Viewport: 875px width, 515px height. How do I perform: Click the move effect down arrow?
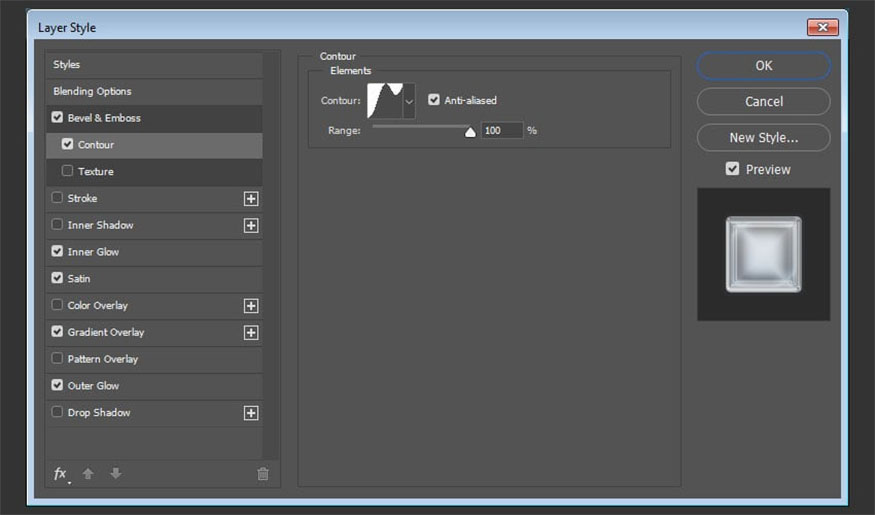pos(115,474)
